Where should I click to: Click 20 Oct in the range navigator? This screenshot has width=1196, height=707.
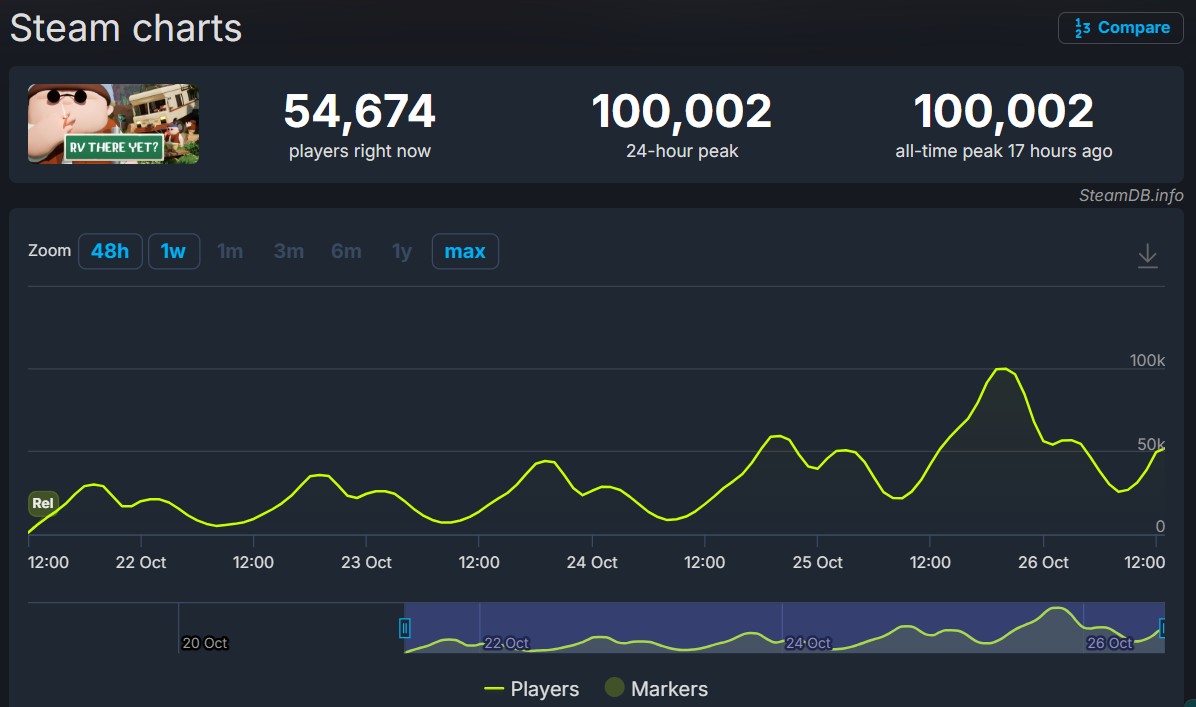point(204,643)
